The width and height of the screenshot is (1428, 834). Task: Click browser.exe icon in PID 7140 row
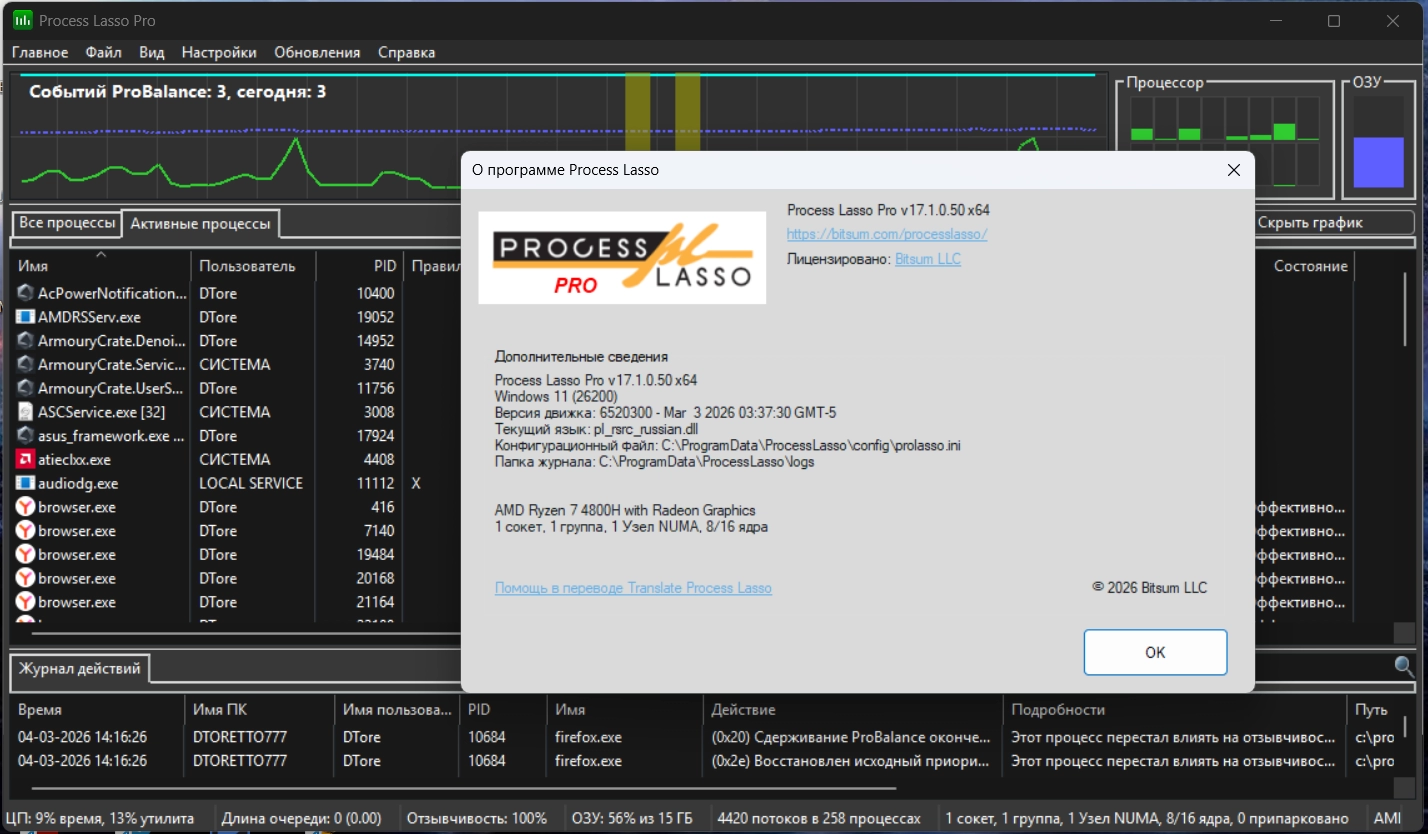(26, 531)
